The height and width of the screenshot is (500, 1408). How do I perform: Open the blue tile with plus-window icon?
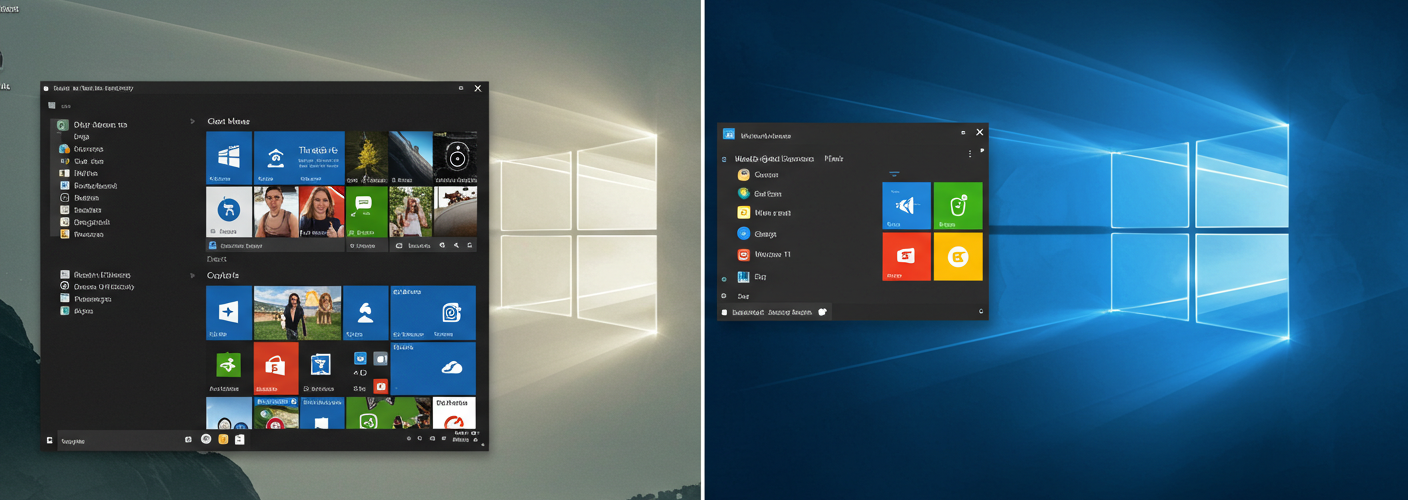pos(228,313)
